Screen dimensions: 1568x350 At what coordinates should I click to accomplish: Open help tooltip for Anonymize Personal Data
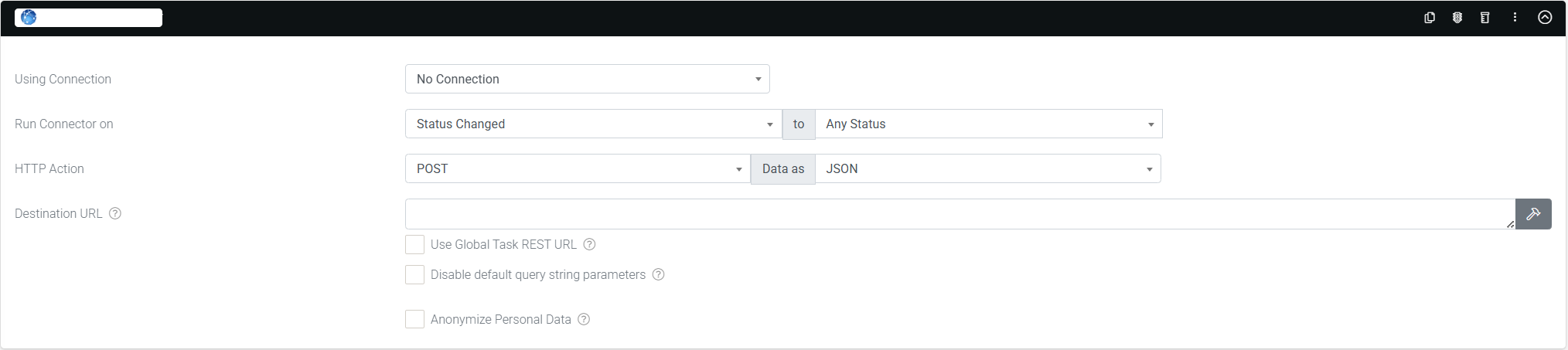pyautogui.click(x=584, y=319)
